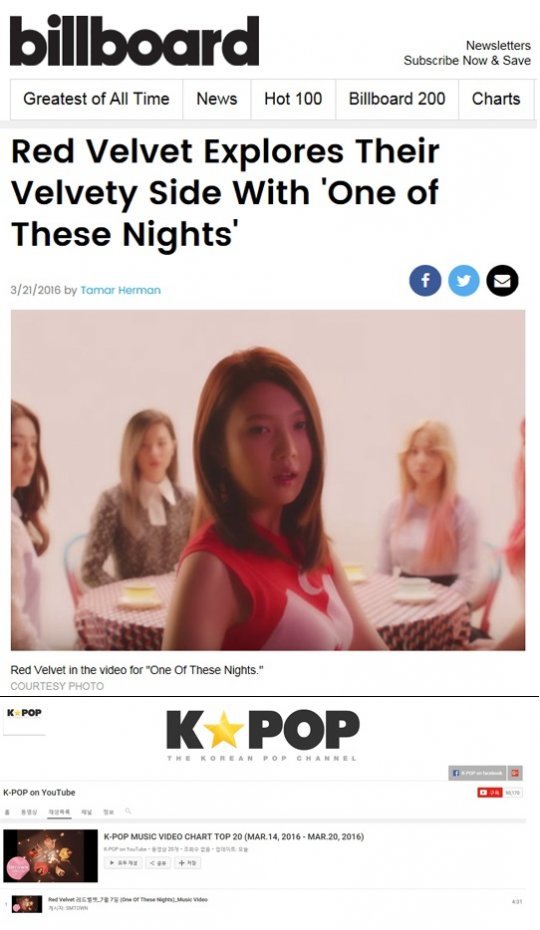Play all videos in the chart playlist
The width and height of the screenshot is (540, 930).
(x=123, y=863)
